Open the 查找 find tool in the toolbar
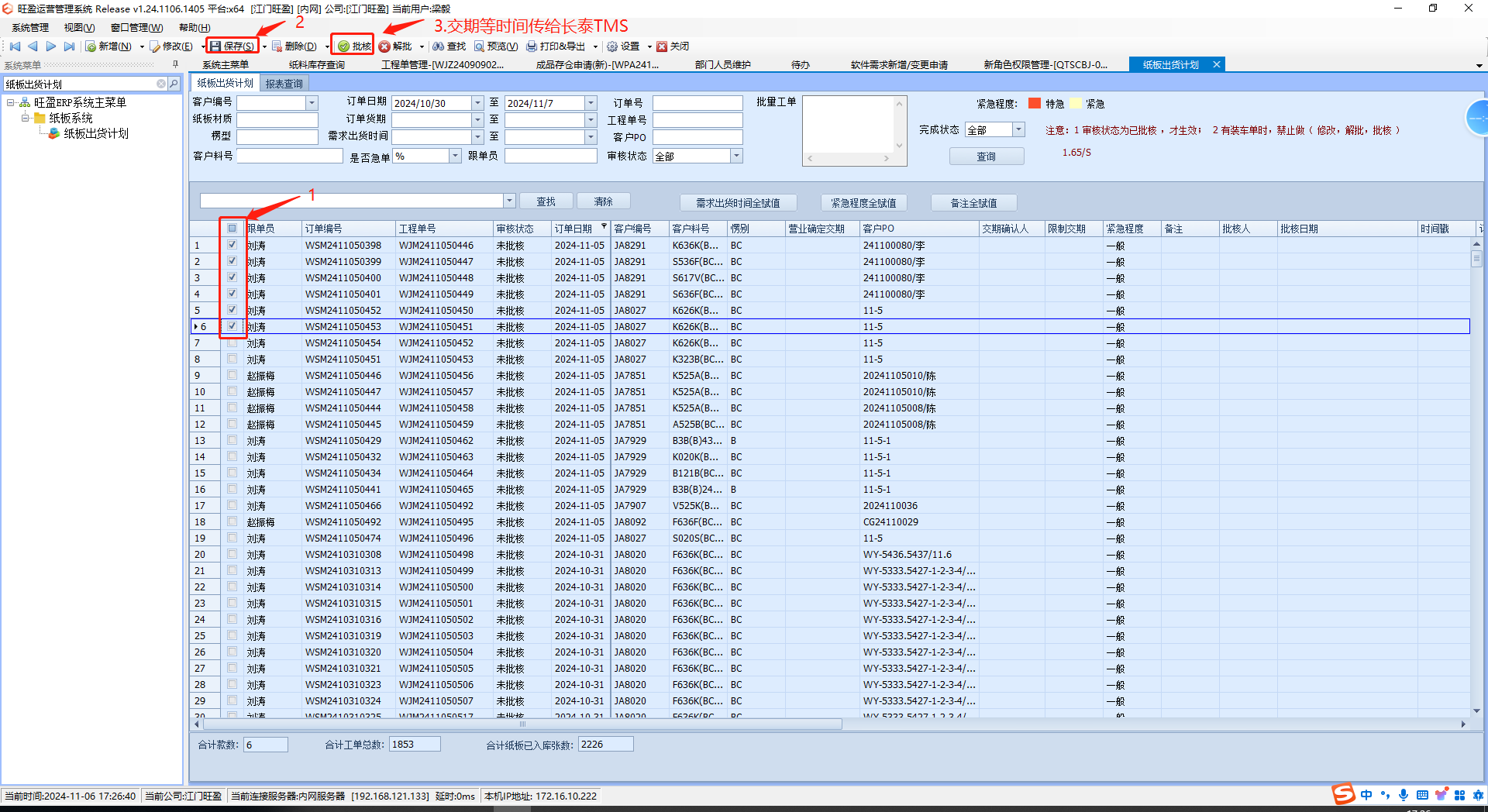This screenshot has height=812, width=1488. coord(449,46)
